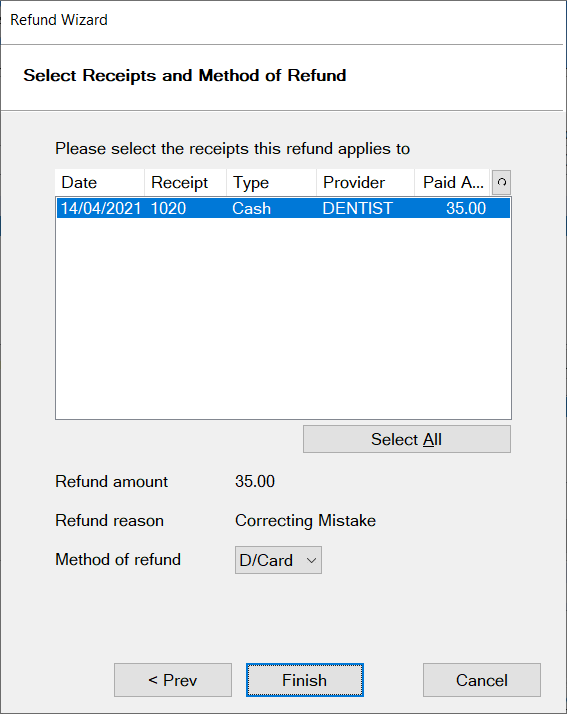Click receipt number 1020 in the list
567x714 pixels.
pyautogui.click(x=168, y=208)
